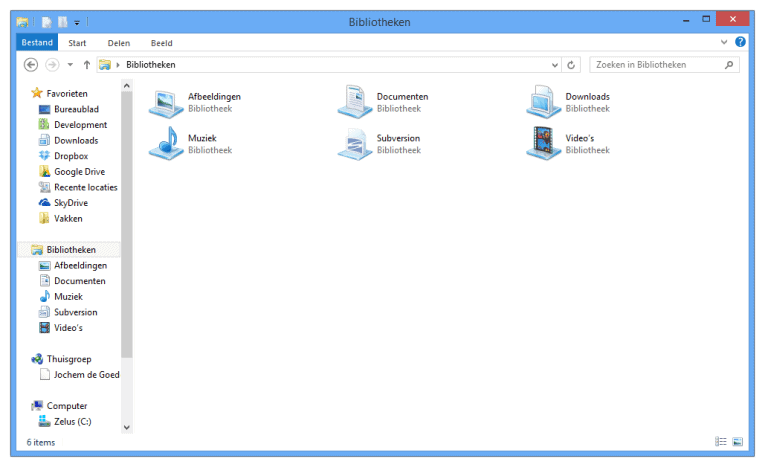The height and width of the screenshot is (470, 768).
Task: Go up one level with up arrow
Action: tap(87, 65)
